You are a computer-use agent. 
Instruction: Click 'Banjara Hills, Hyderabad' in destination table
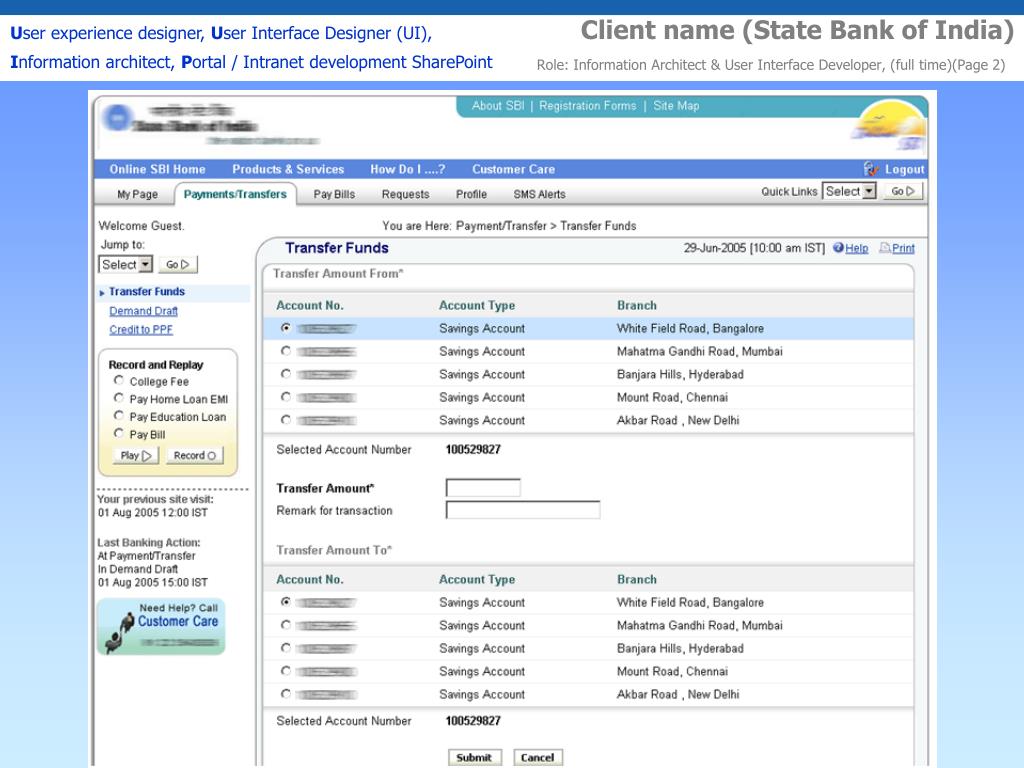pos(680,648)
